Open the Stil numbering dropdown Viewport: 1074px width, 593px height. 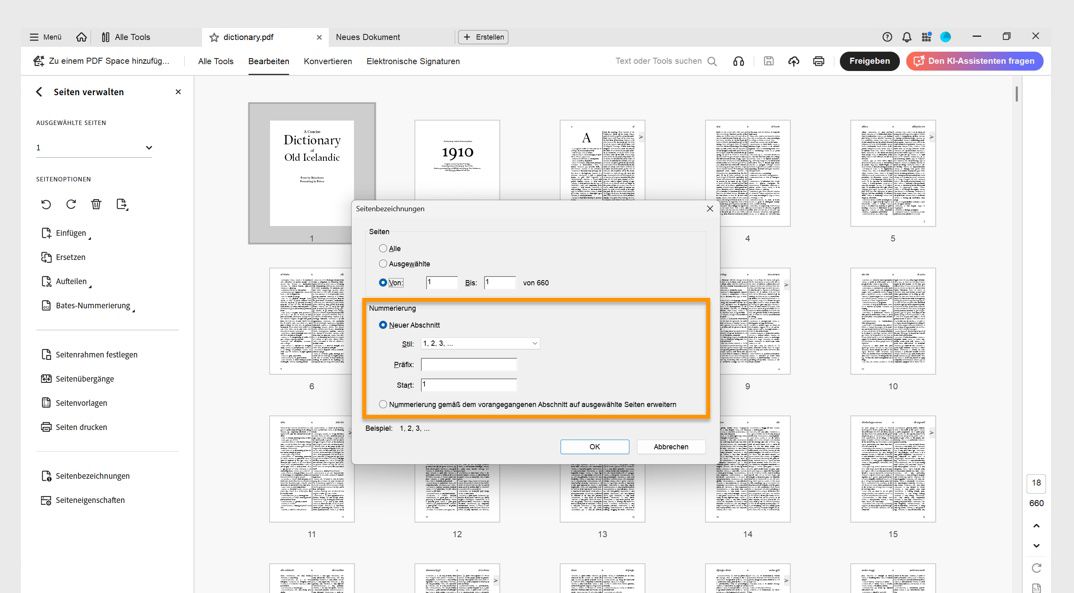tap(480, 344)
